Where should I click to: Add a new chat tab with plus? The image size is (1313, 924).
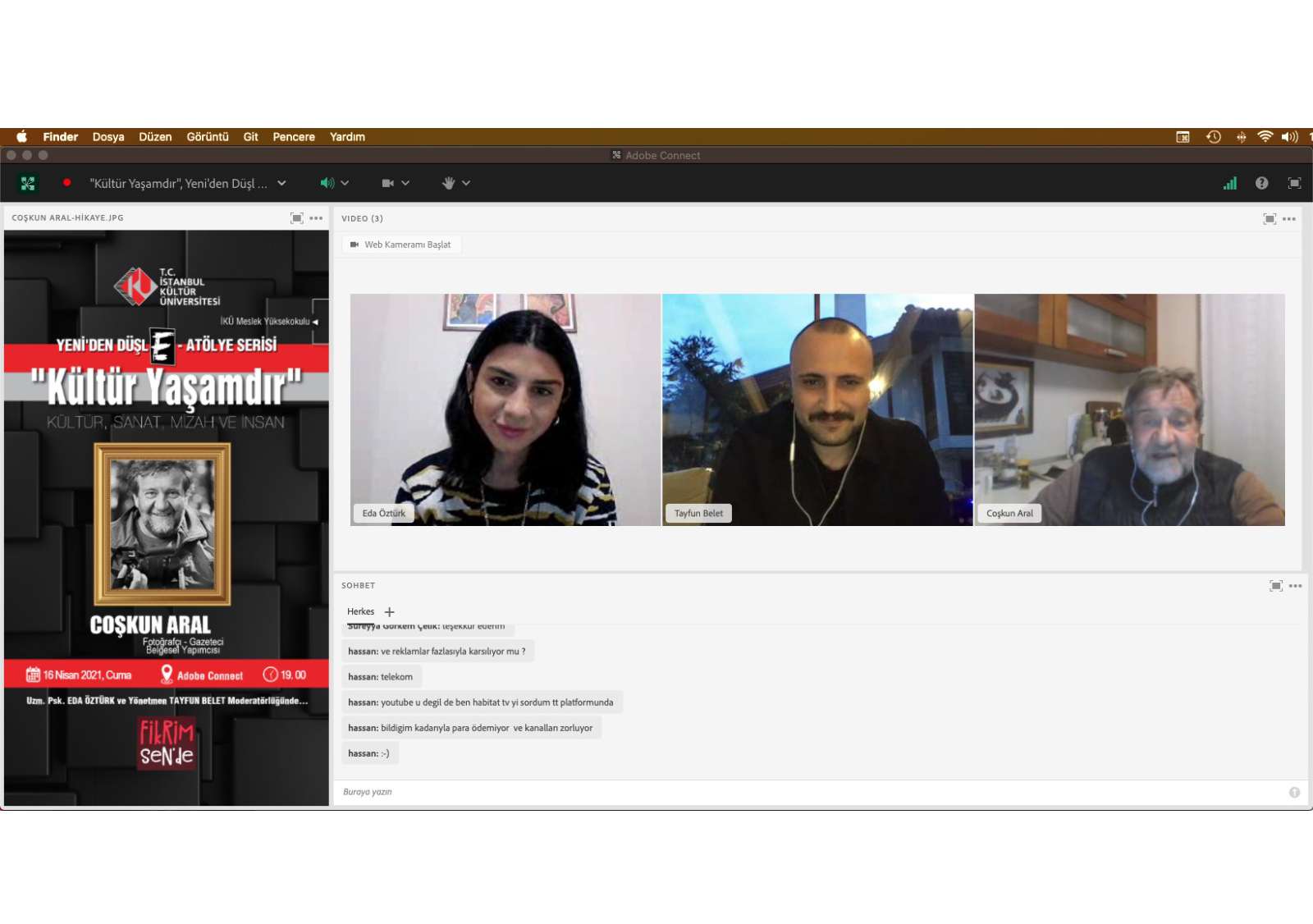click(x=390, y=612)
